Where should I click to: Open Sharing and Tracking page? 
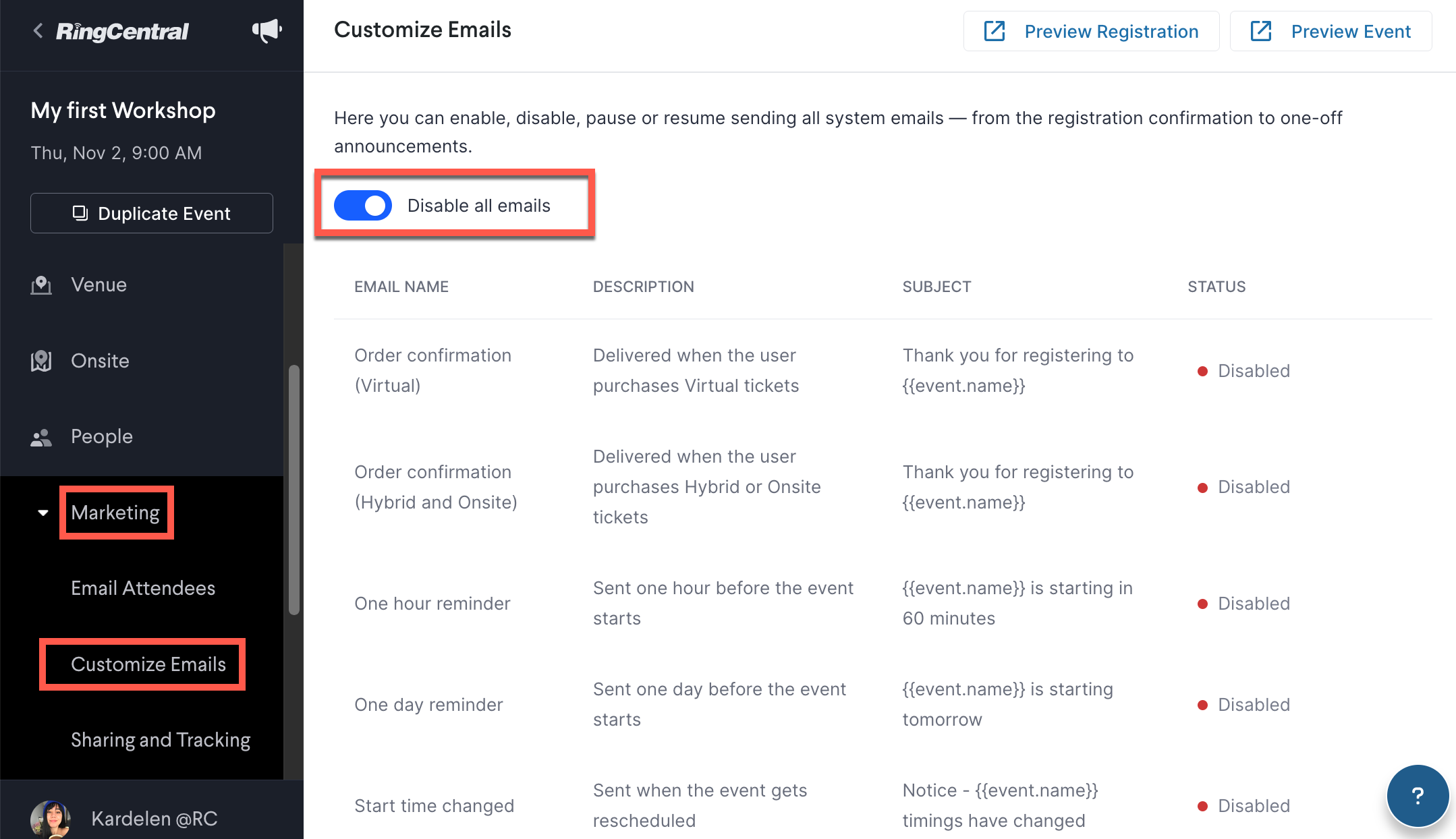(x=161, y=740)
